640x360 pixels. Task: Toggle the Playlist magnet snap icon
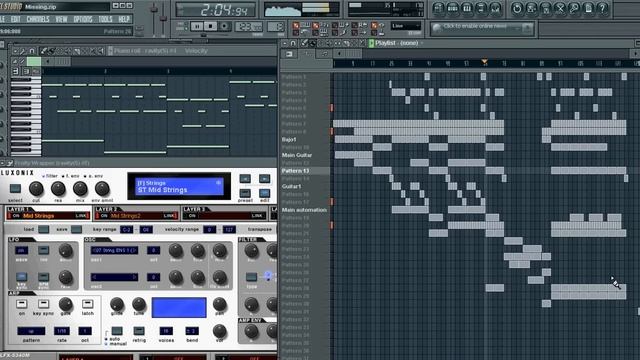[293, 43]
